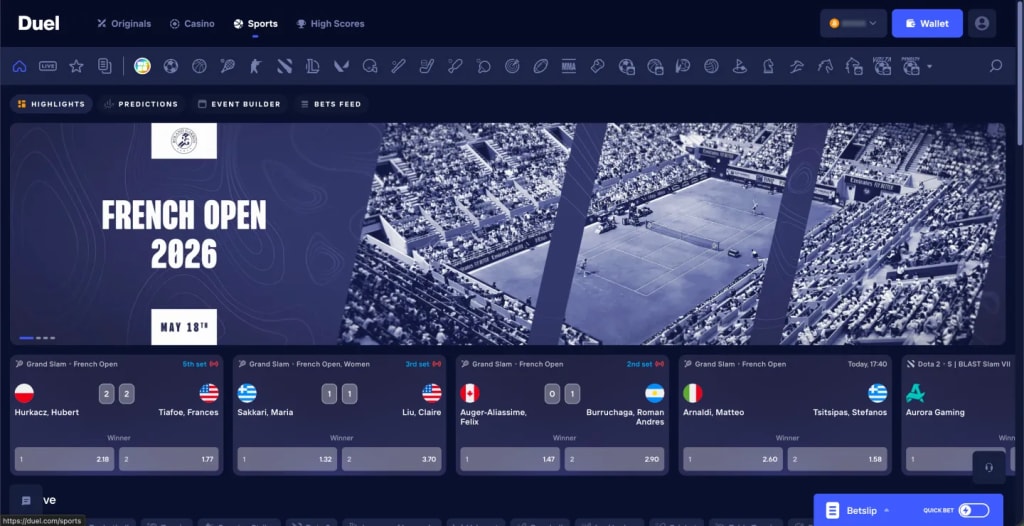Select the rugby ball icon

tap(541, 66)
